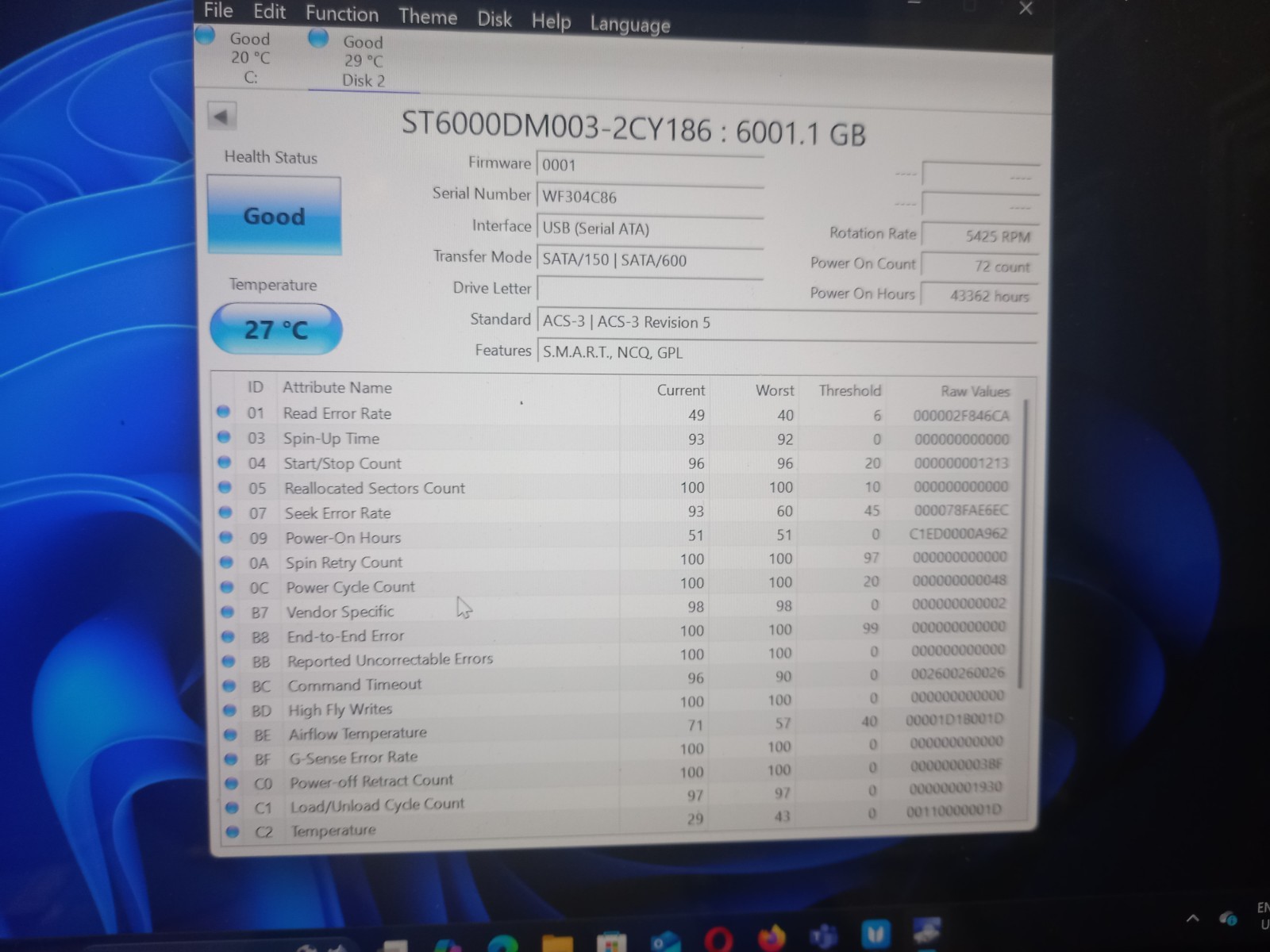Click the Start/Stop Count status icon
This screenshot has width=1270, height=952.
(x=224, y=462)
